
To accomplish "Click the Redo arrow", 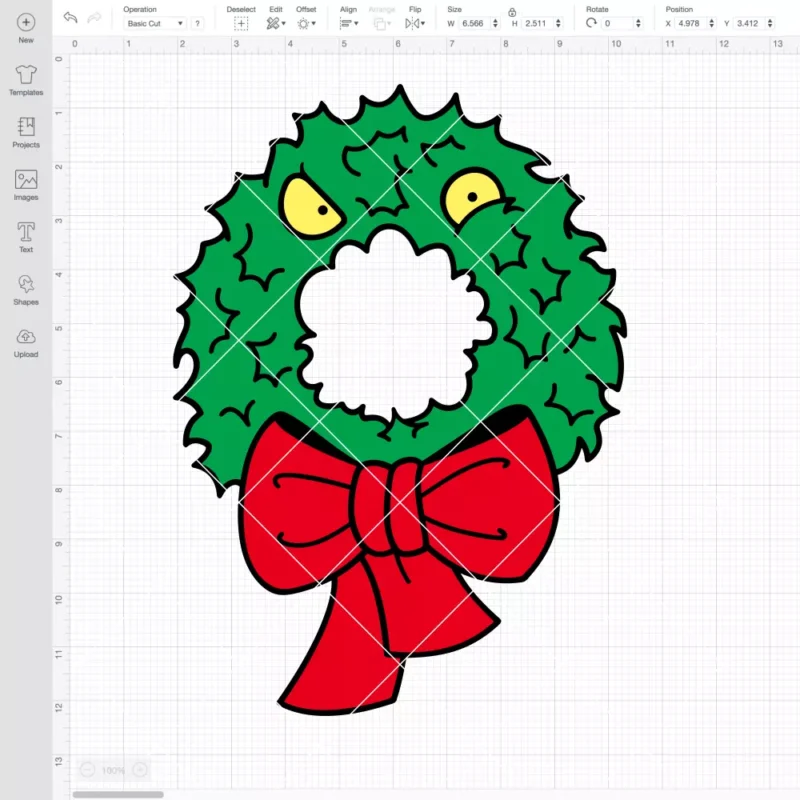I will (x=94, y=18).
